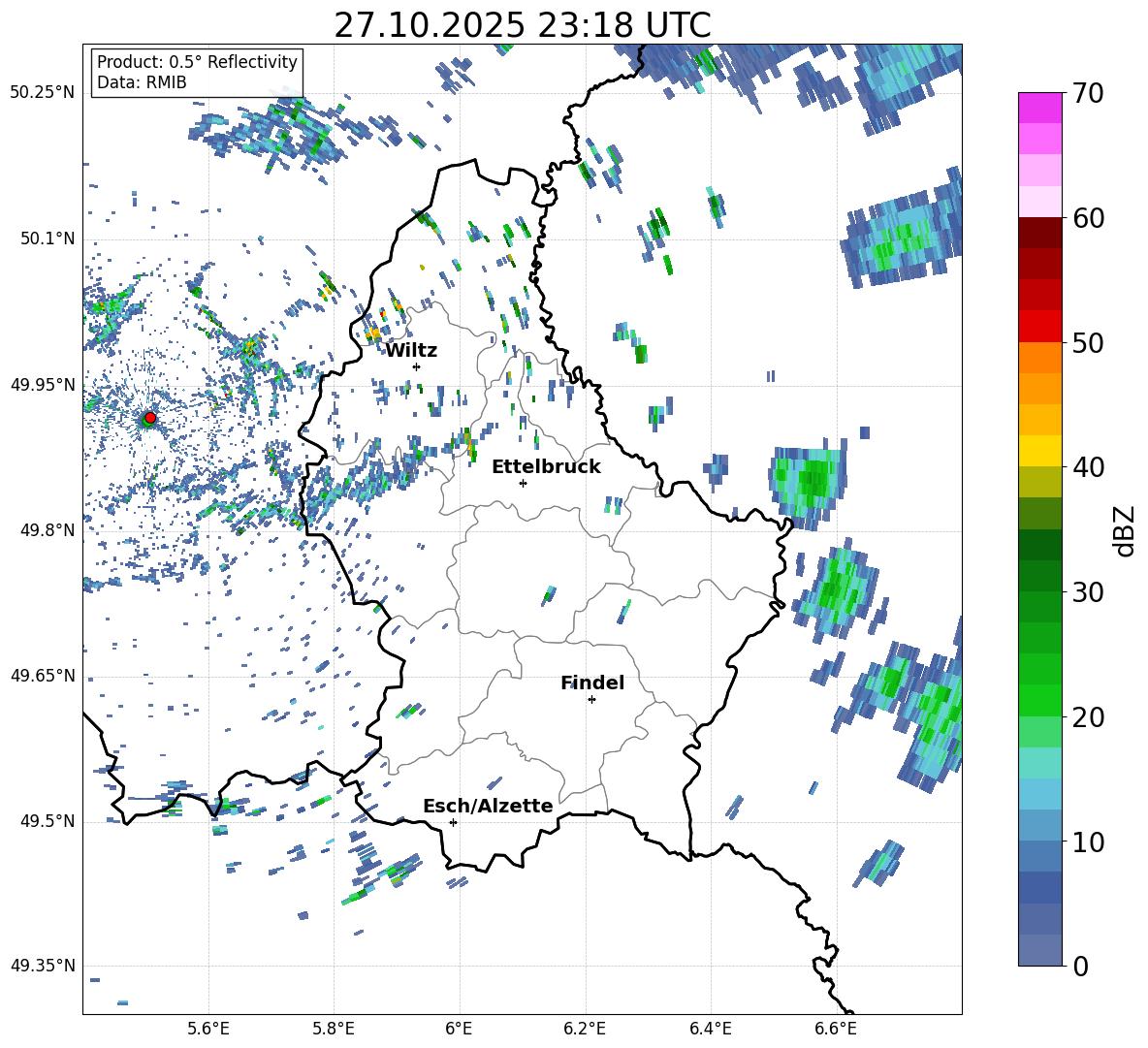
Task: Click the colorbar tick label 0
Action: (x=1080, y=966)
